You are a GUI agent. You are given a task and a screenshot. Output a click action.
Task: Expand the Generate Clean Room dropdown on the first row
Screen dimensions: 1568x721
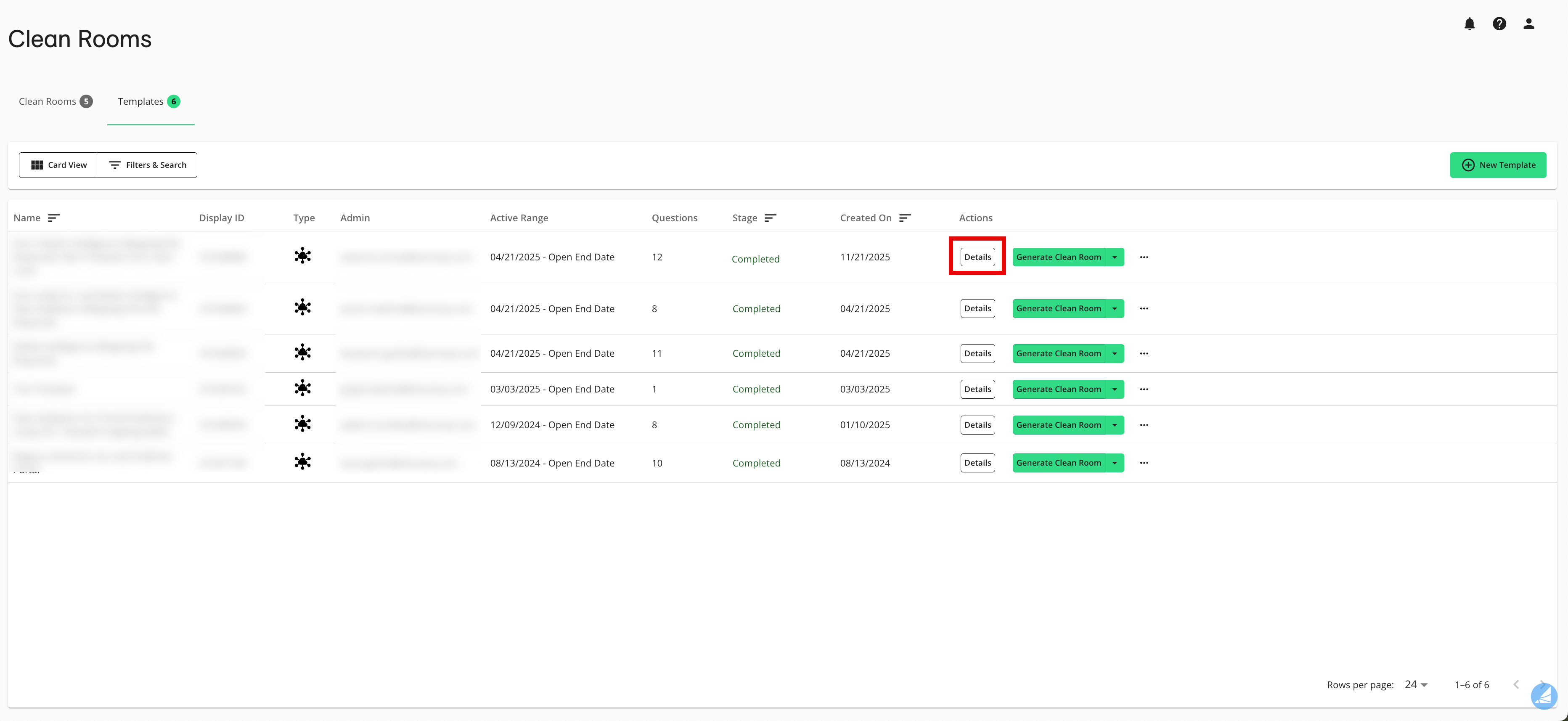1114,256
